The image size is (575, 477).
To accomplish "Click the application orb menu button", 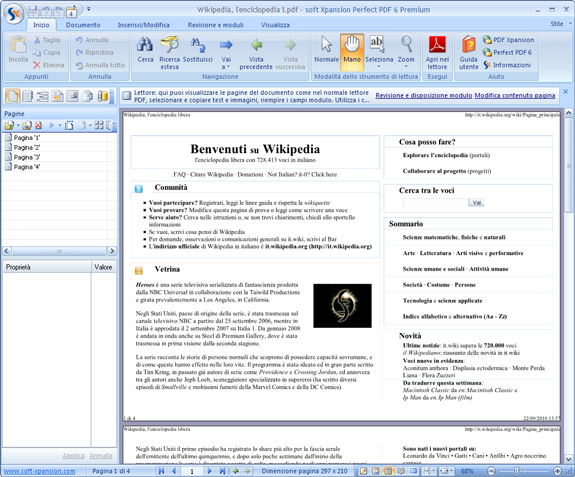I will 13,14.
